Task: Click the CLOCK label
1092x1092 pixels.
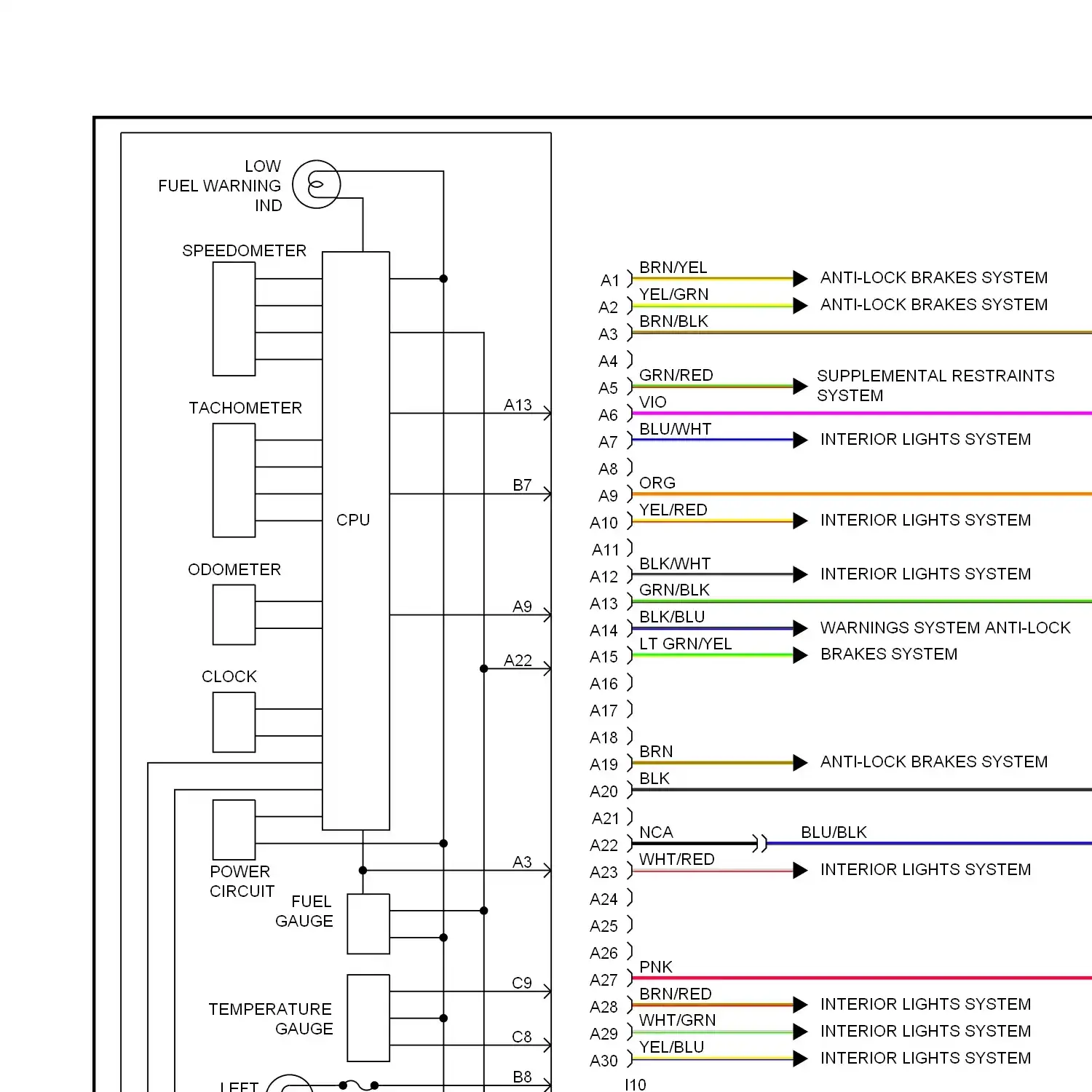Action: point(229,676)
